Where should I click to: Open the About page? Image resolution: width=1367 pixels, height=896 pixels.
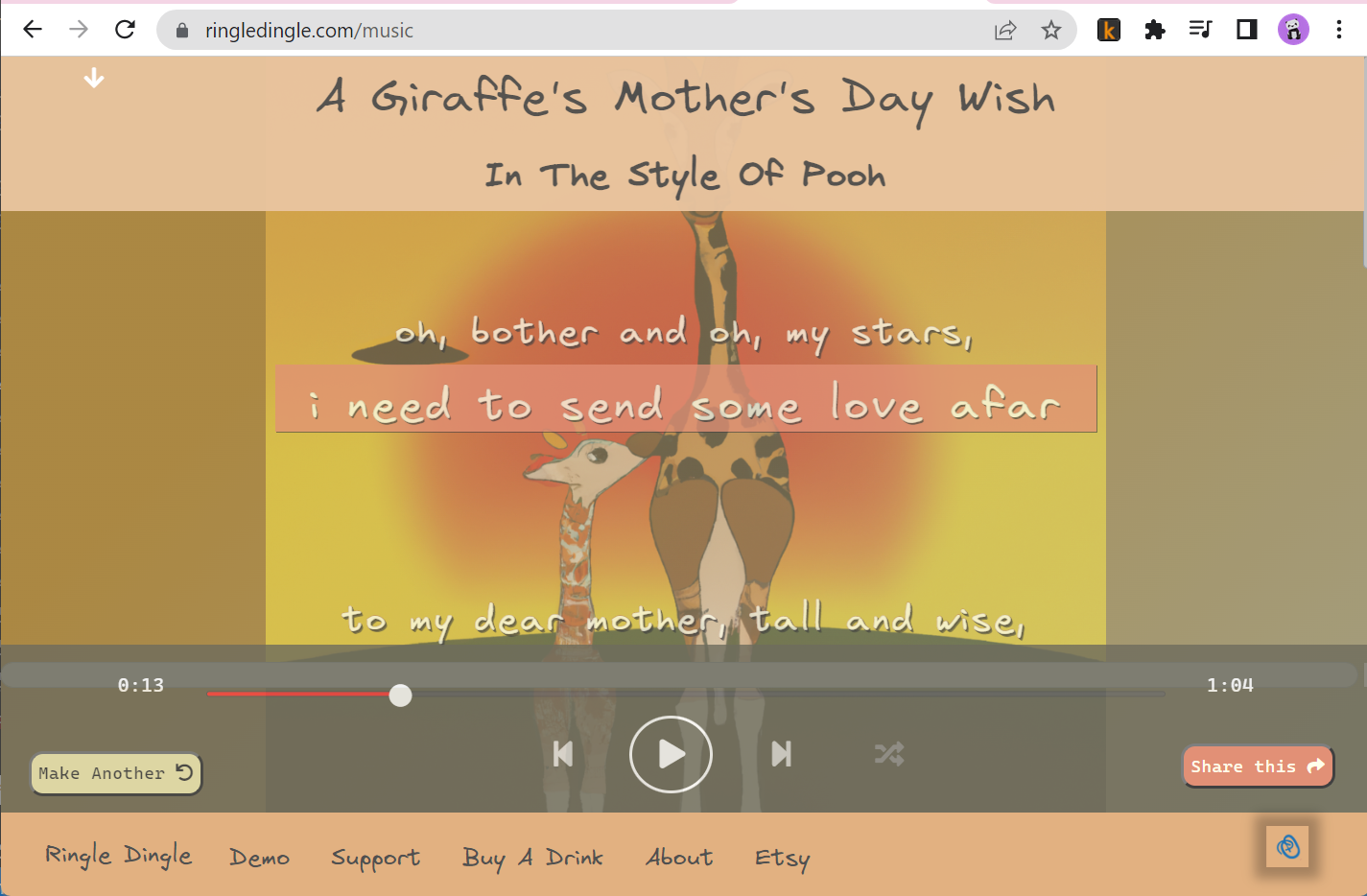click(679, 858)
